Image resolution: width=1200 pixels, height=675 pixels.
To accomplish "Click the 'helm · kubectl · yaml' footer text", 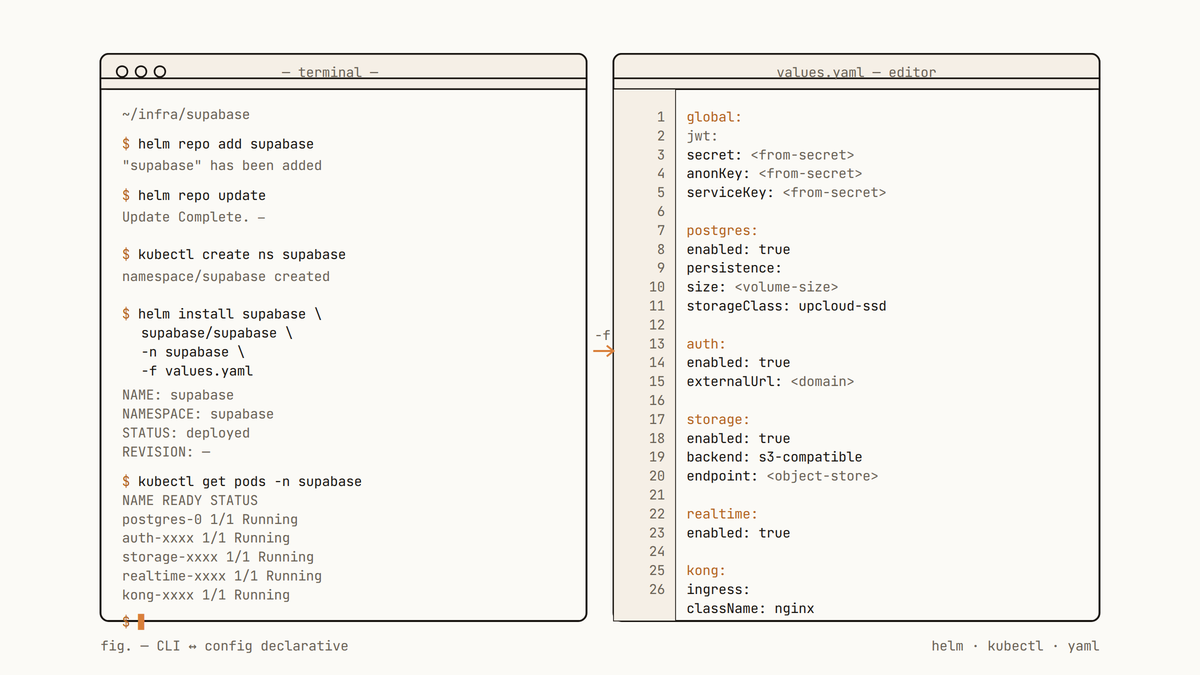I will (1015, 646).
